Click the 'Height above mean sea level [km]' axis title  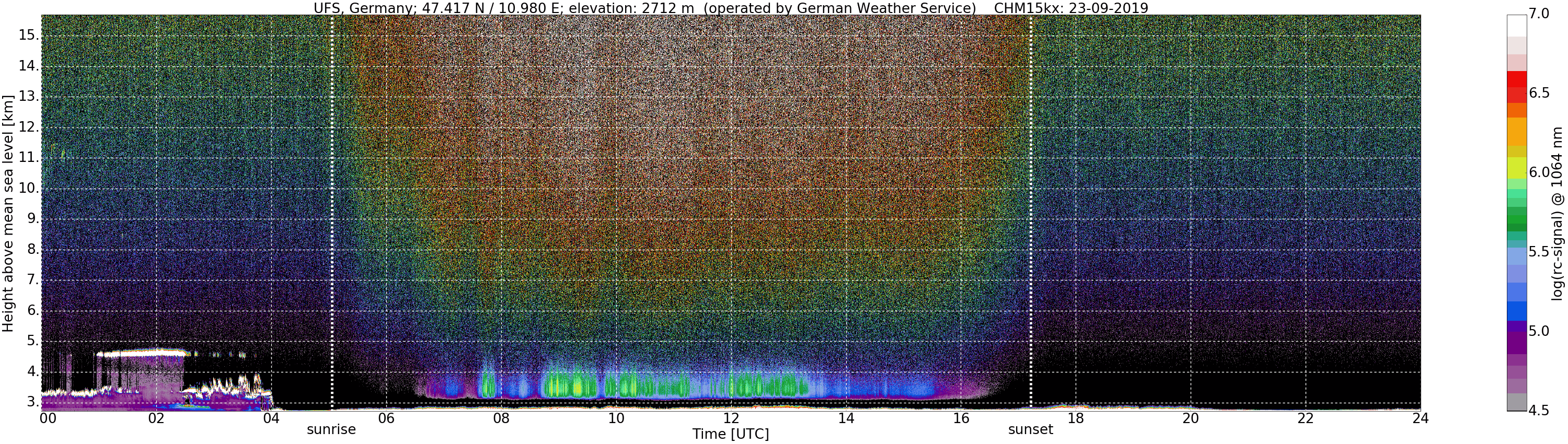click(x=8, y=213)
